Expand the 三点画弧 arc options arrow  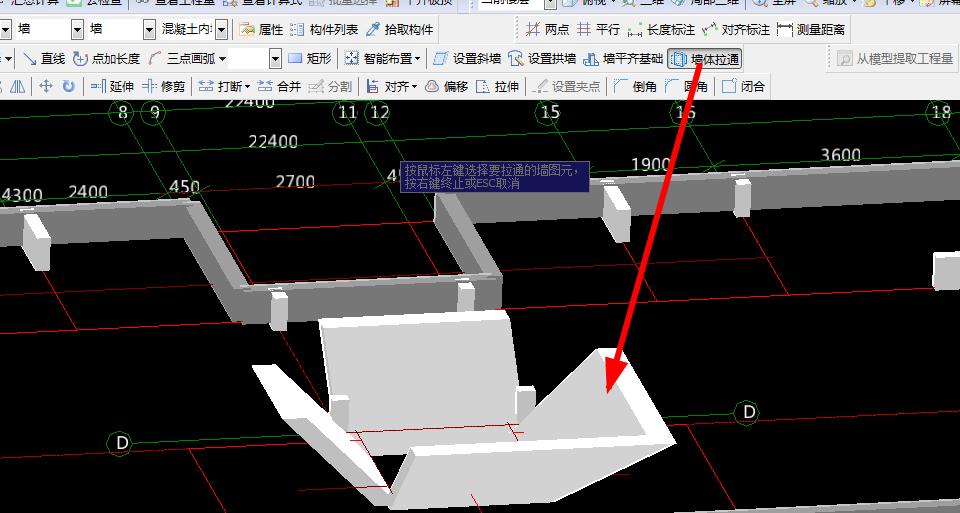[222, 59]
